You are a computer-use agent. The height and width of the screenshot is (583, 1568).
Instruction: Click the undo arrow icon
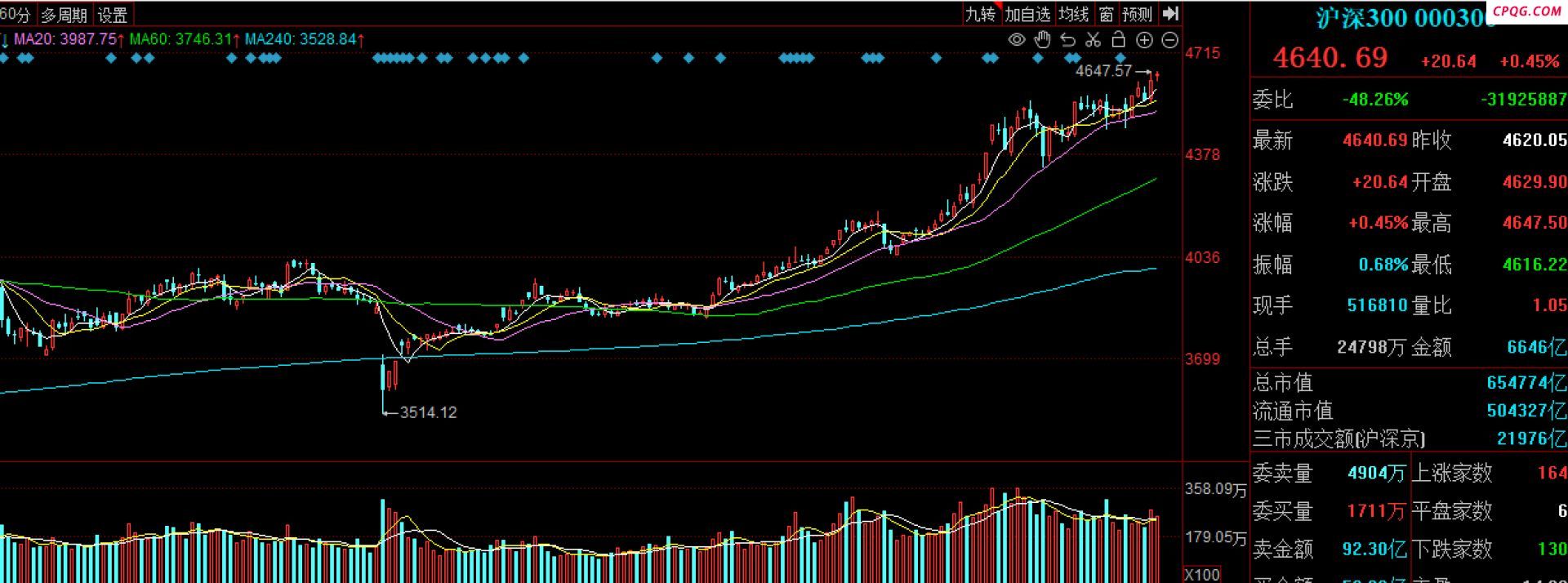tap(1067, 40)
